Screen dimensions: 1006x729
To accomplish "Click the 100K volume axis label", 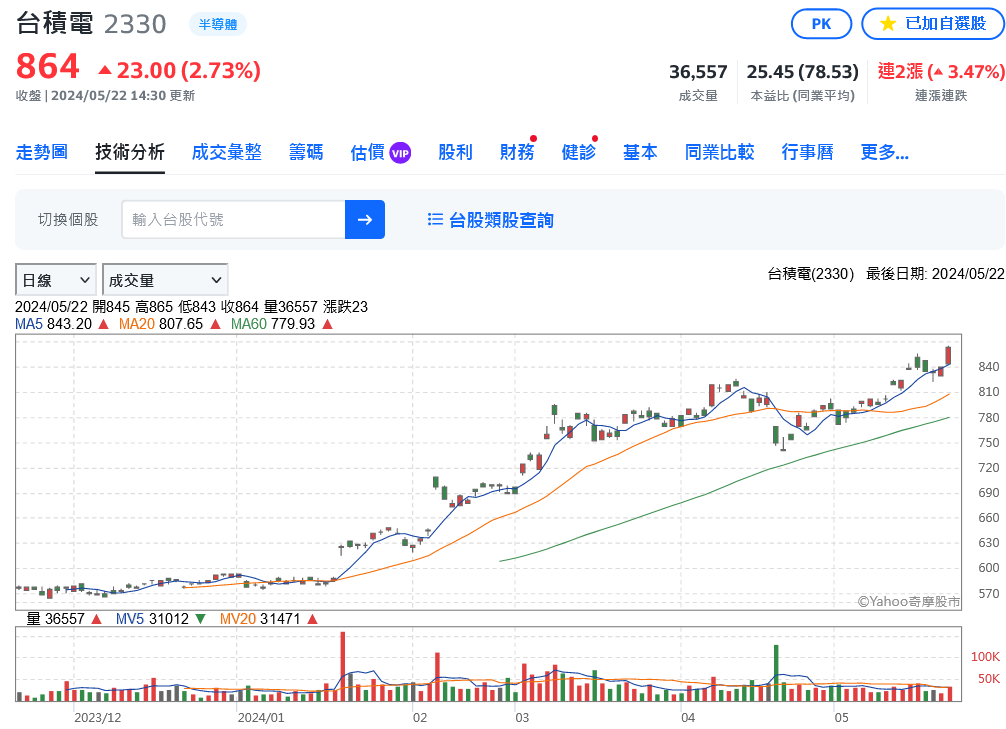I will click(985, 656).
